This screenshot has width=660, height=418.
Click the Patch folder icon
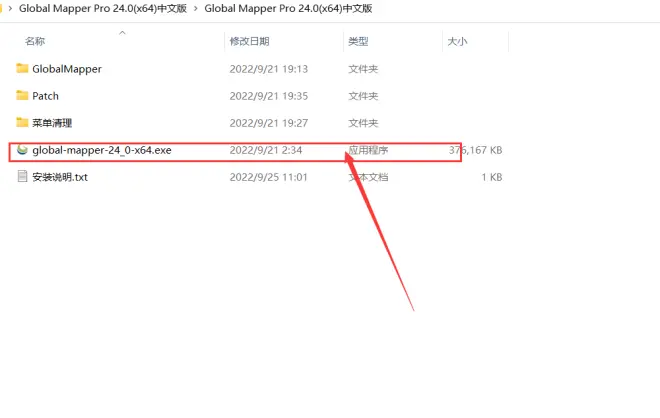pos(23,96)
